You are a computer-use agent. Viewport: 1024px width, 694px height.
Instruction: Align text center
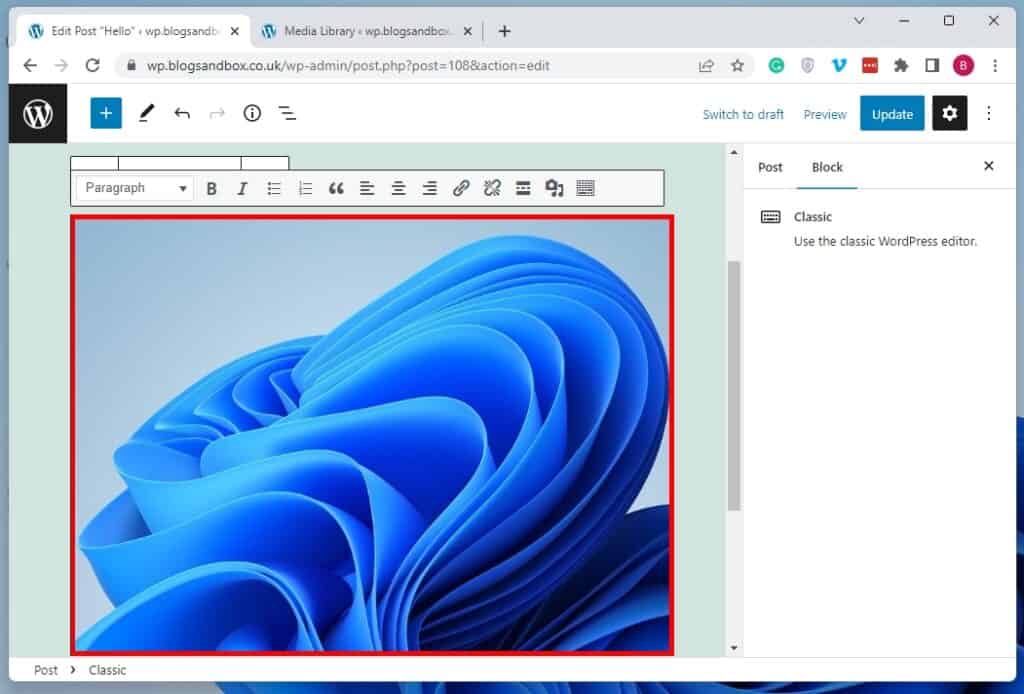coord(398,189)
